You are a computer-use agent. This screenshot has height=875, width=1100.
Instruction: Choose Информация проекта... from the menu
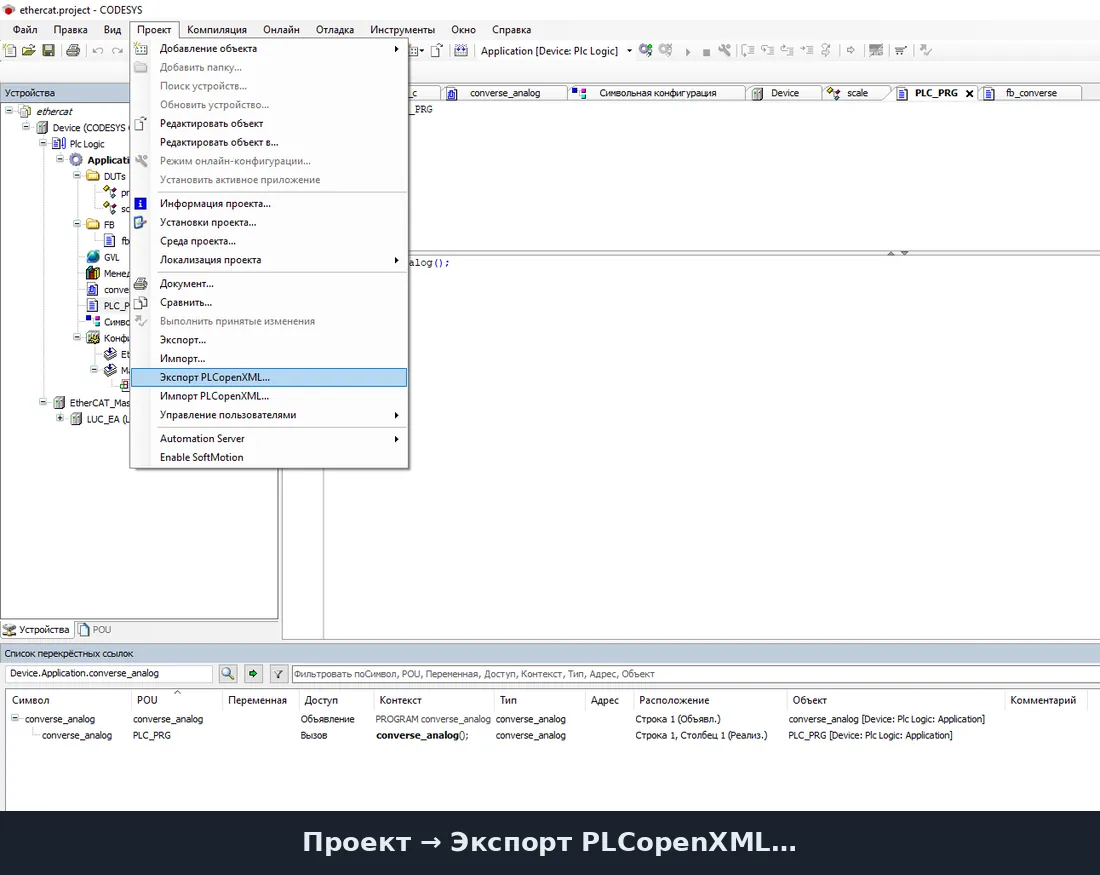click(x=269, y=203)
